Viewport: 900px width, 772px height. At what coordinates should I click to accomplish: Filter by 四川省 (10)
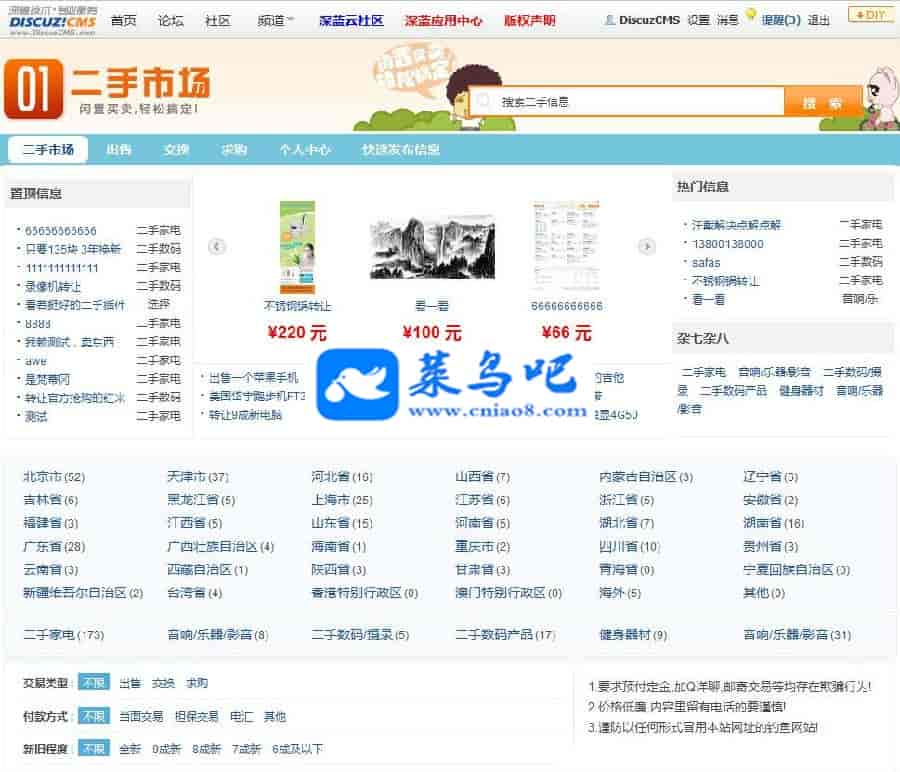pyautogui.click(x=630, y=546)
